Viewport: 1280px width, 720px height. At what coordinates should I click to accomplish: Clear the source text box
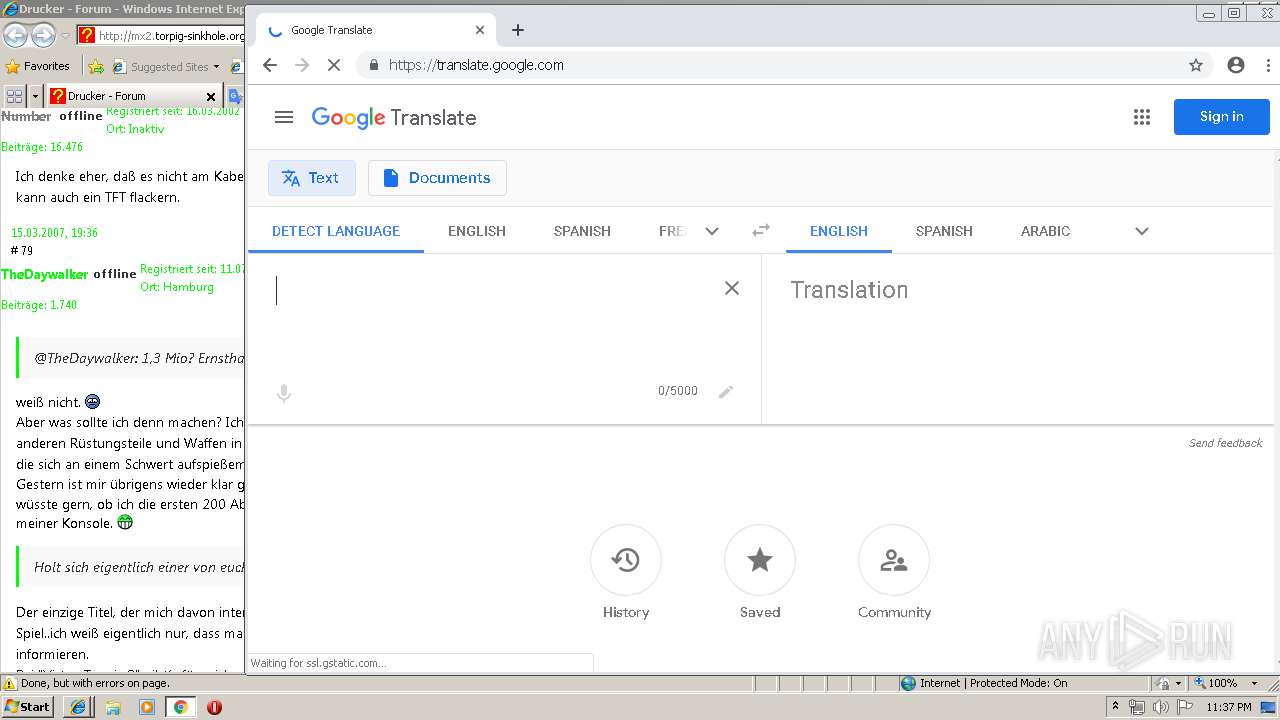pos(732,288)
